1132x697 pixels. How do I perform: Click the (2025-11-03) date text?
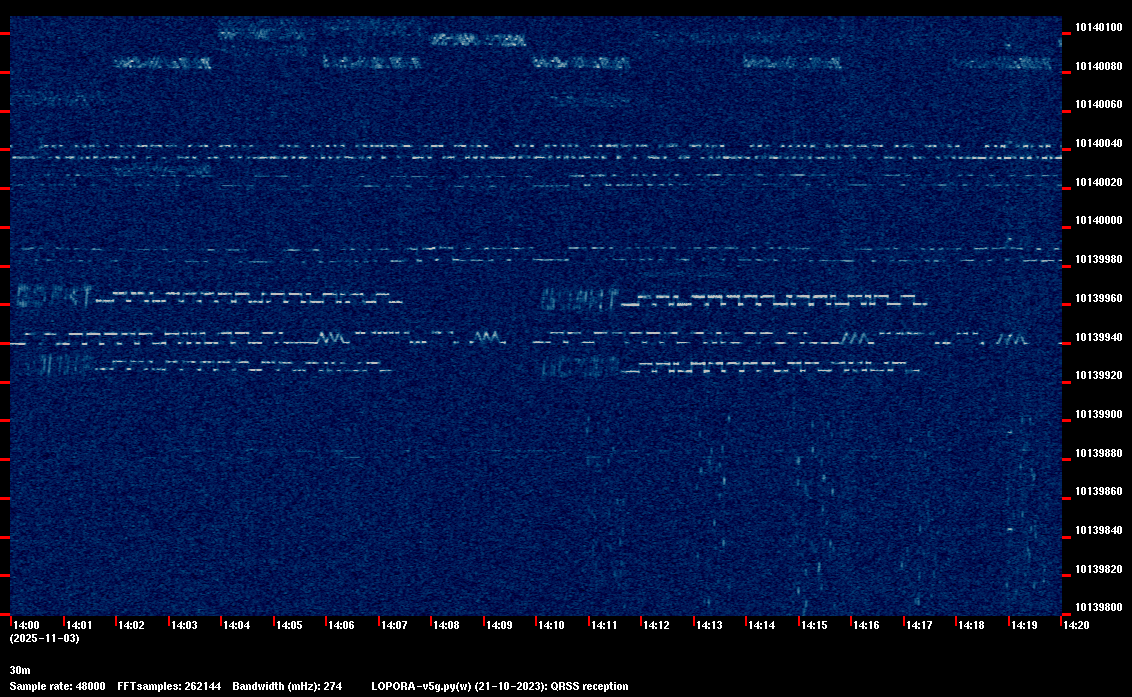pyautogui.click(x=45, y=638)
